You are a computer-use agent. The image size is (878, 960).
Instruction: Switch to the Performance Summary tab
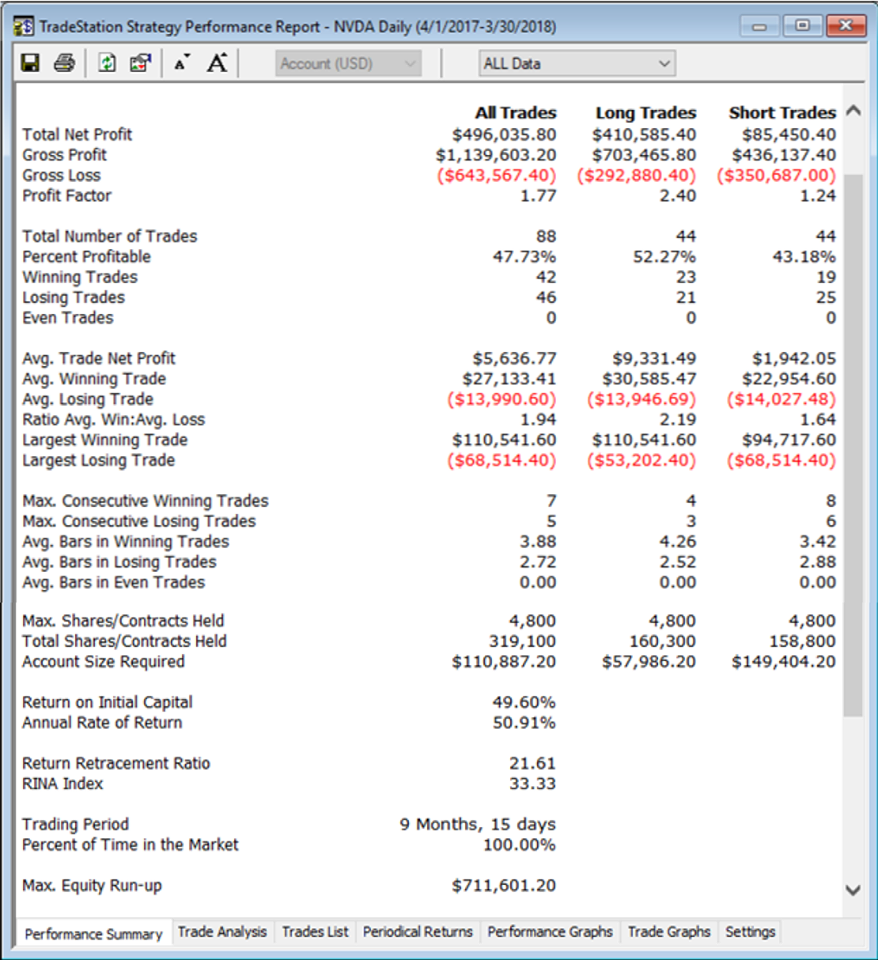click(x=94, y=934)
